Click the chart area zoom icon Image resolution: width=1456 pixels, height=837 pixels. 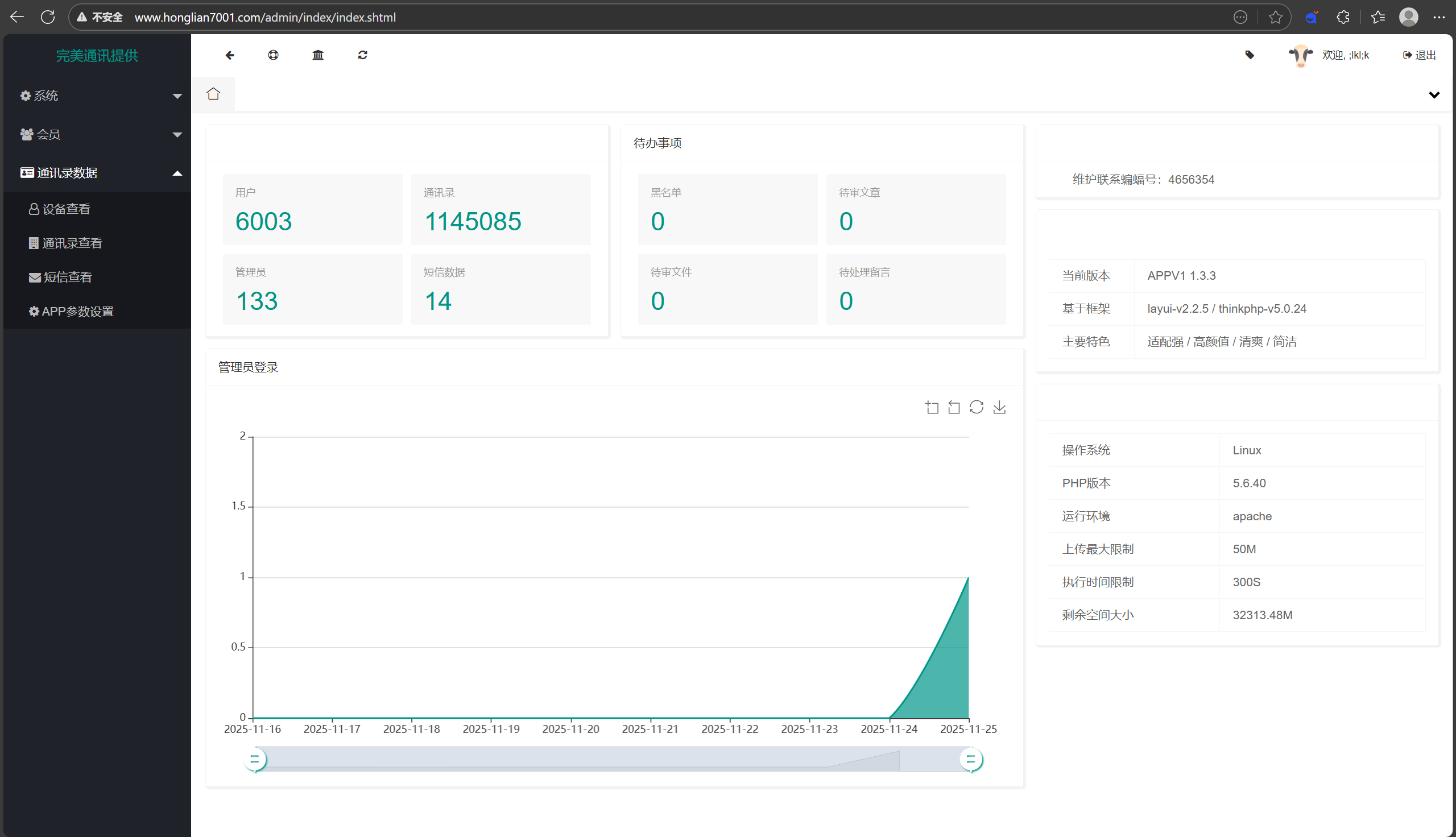(x=932, y=408)
